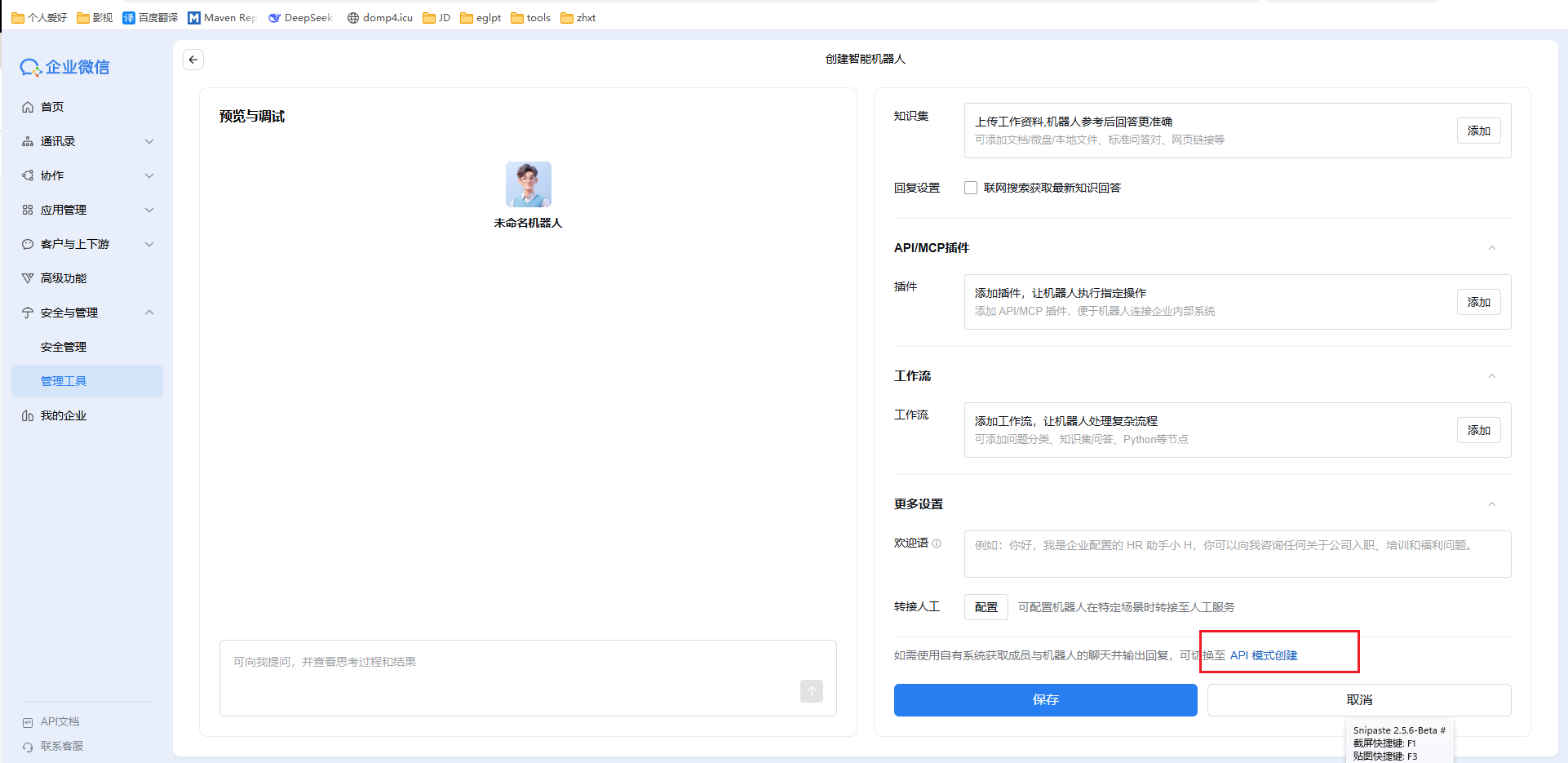Select 客户与上下游 in the sidebar
1568x763 pixels.
pos(73,243)
